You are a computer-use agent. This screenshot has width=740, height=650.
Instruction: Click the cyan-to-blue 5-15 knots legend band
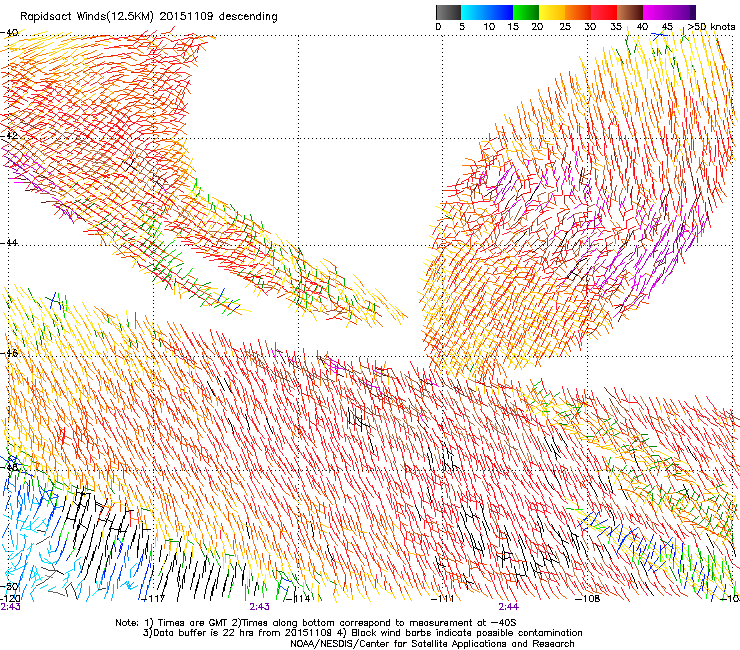click(x=487, y=12)
